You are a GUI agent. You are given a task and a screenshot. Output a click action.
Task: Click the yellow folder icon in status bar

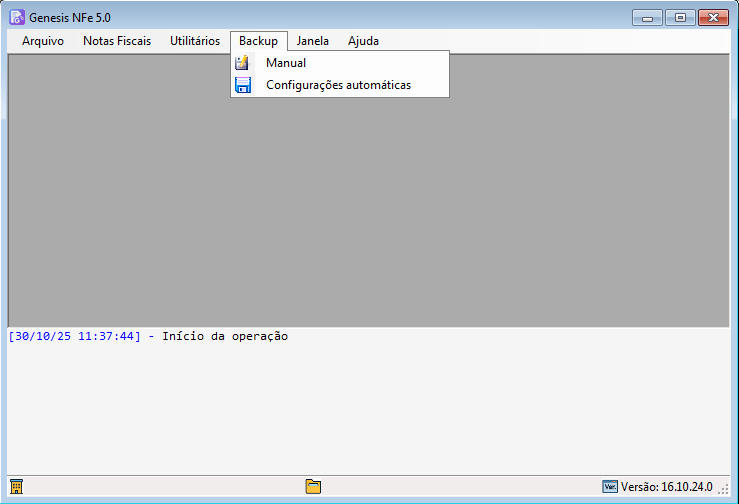pyautogui.click(x=313, y=487)
